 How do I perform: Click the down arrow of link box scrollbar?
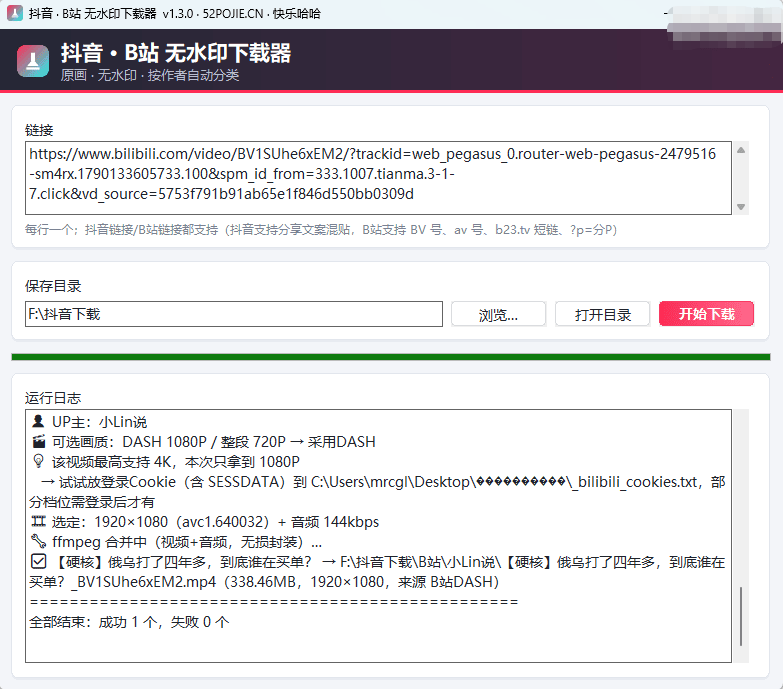pos(741,207)
